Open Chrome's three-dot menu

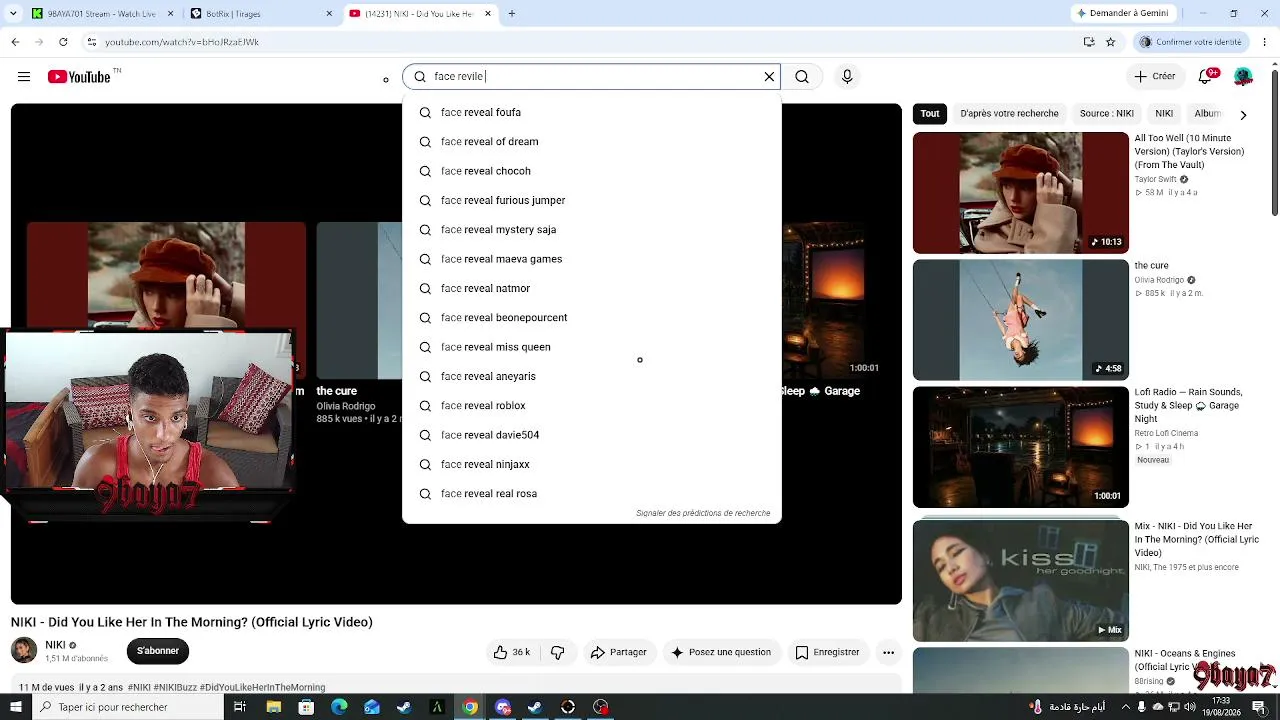tap(1263, 42)
